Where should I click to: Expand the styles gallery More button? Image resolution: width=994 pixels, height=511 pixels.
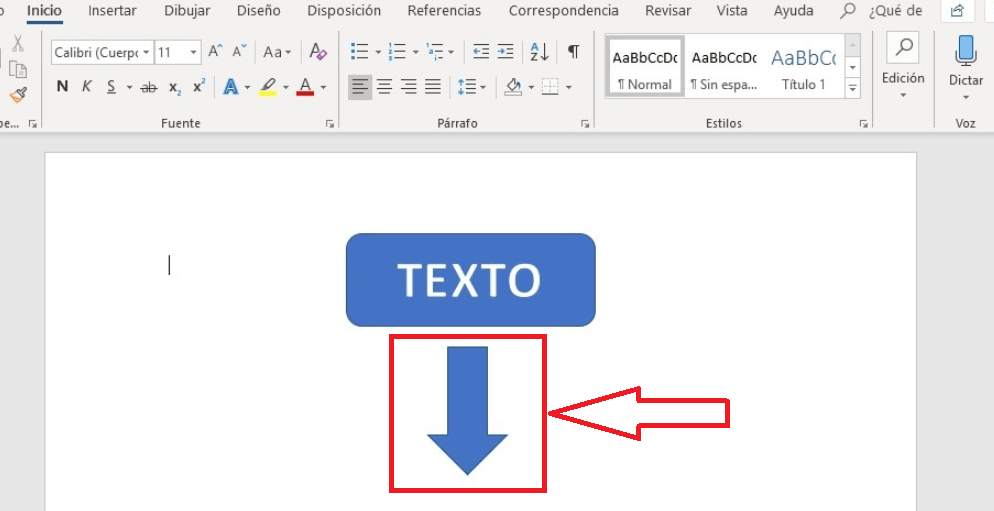tap(853, 87)
